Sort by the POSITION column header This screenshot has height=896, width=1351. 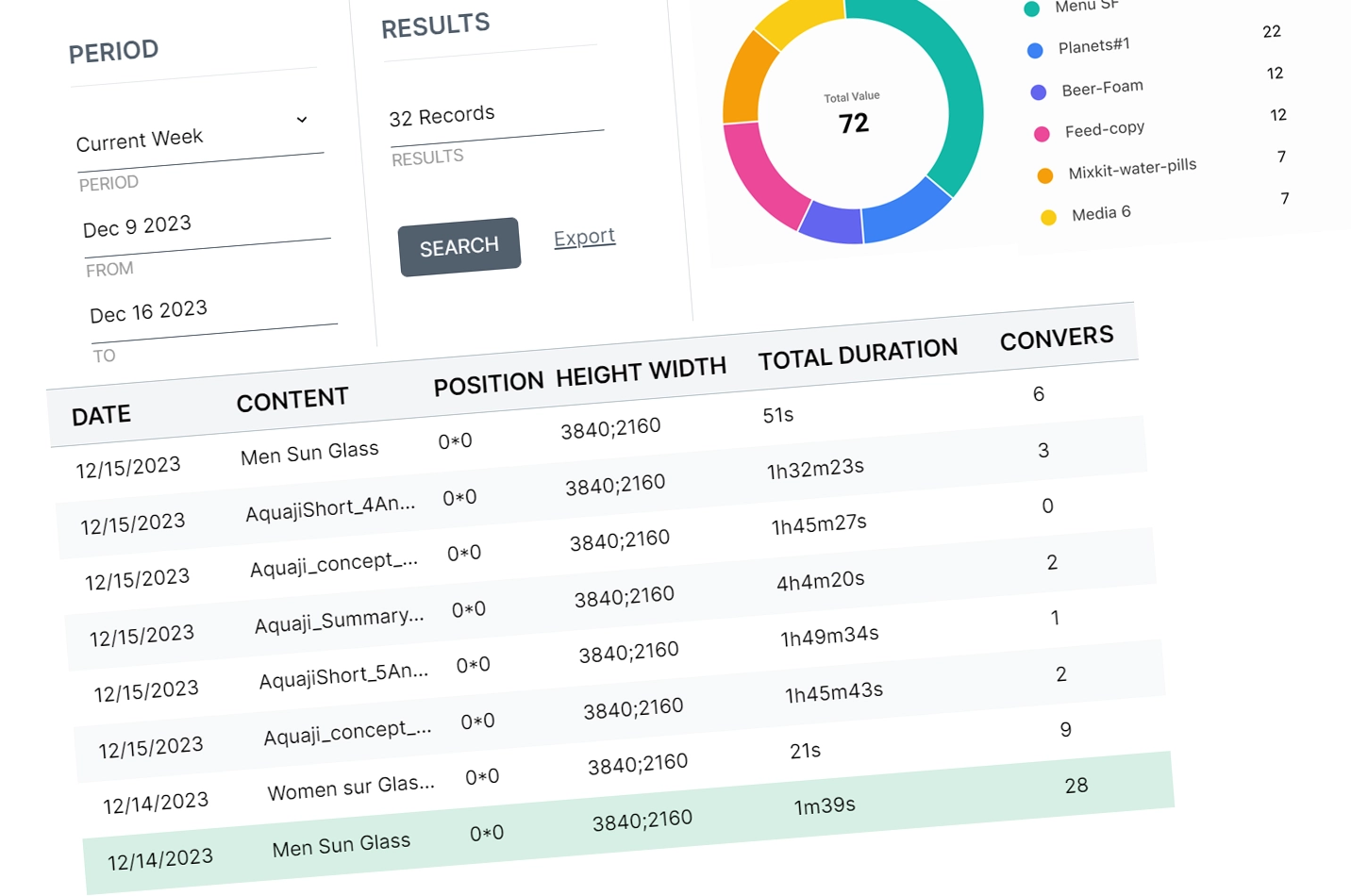[x=489, y=383]
